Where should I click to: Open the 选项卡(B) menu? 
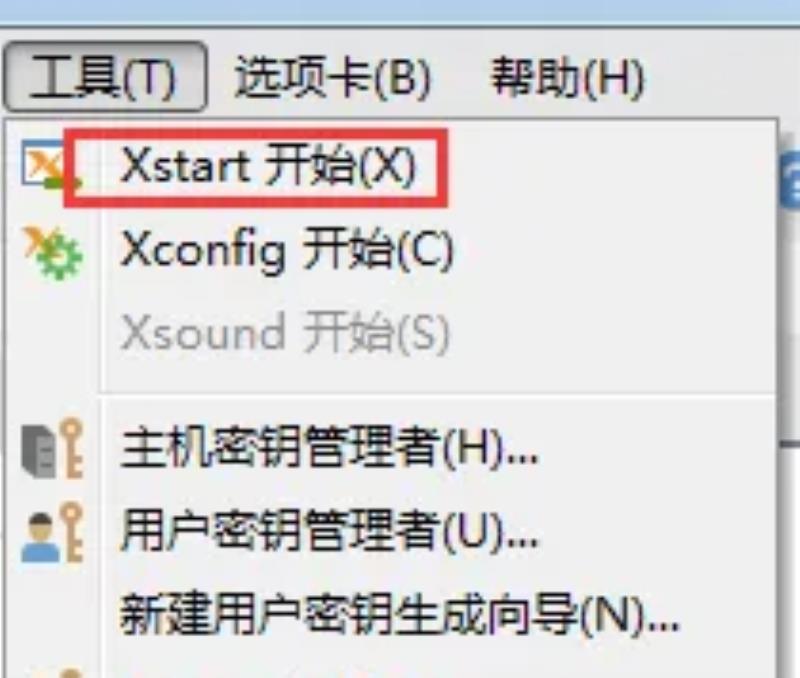pyautogui.click(x=333, y=77)
